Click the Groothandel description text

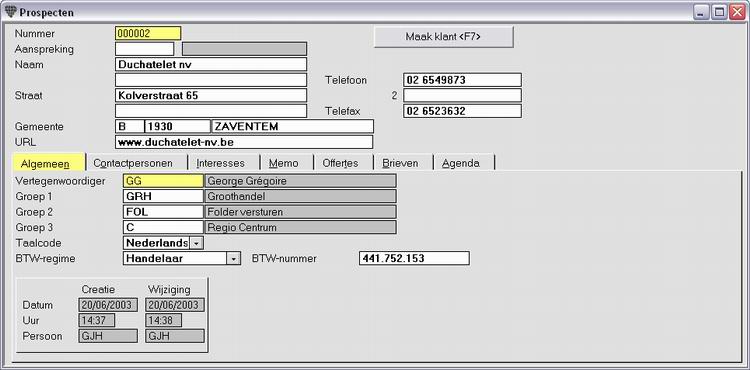(x=236, y=196)
